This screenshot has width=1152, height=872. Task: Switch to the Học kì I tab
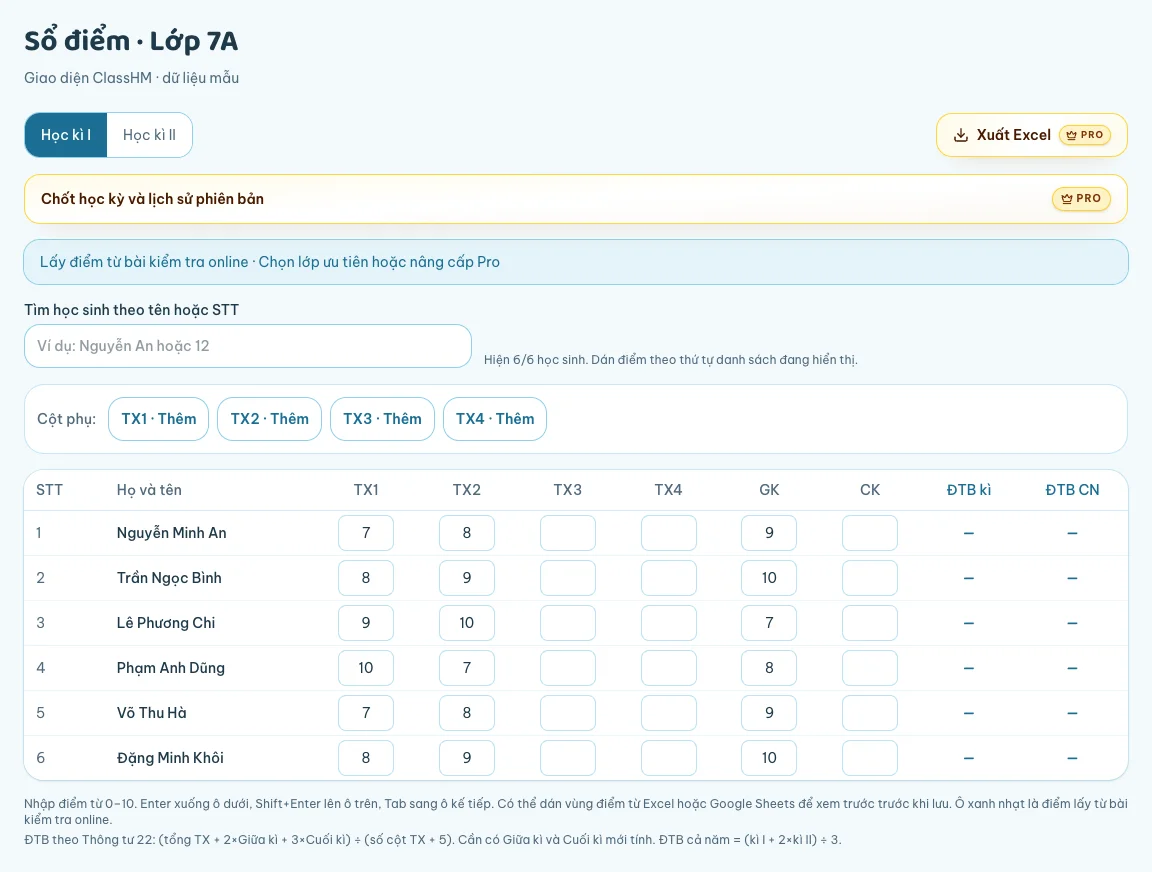point(66,135)
